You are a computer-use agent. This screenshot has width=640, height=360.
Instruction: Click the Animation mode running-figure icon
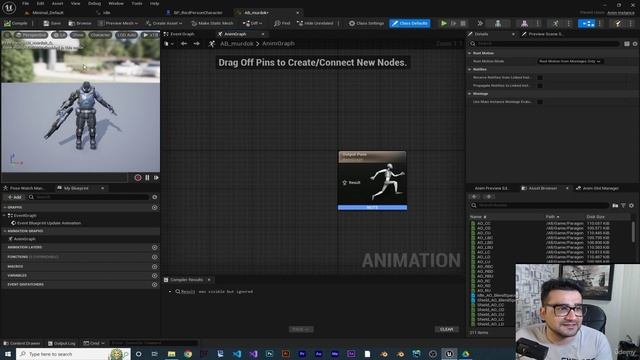pyautogui.click(x=556, y=23)
